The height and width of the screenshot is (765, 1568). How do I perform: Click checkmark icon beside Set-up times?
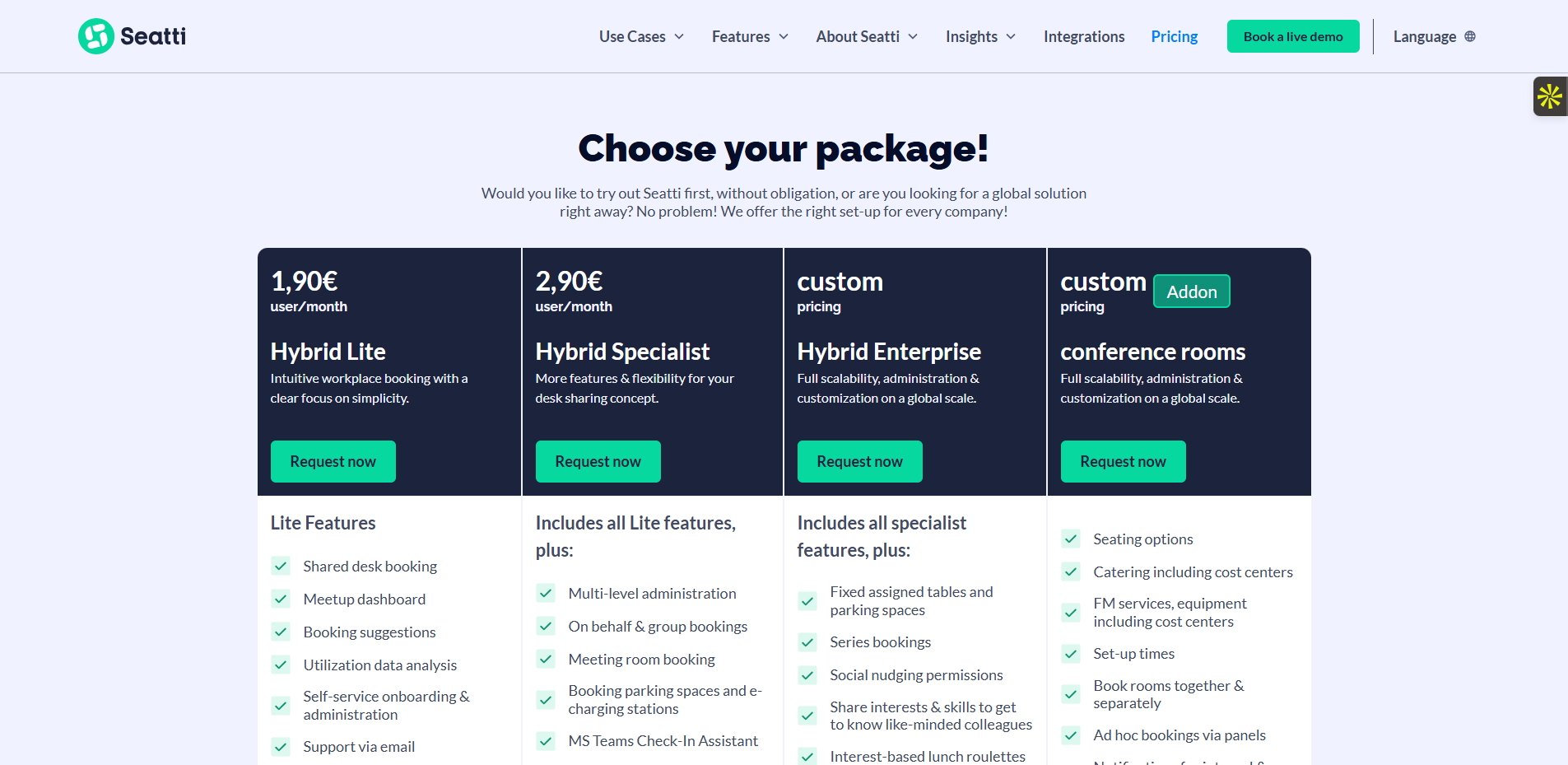click(1071, 654)
